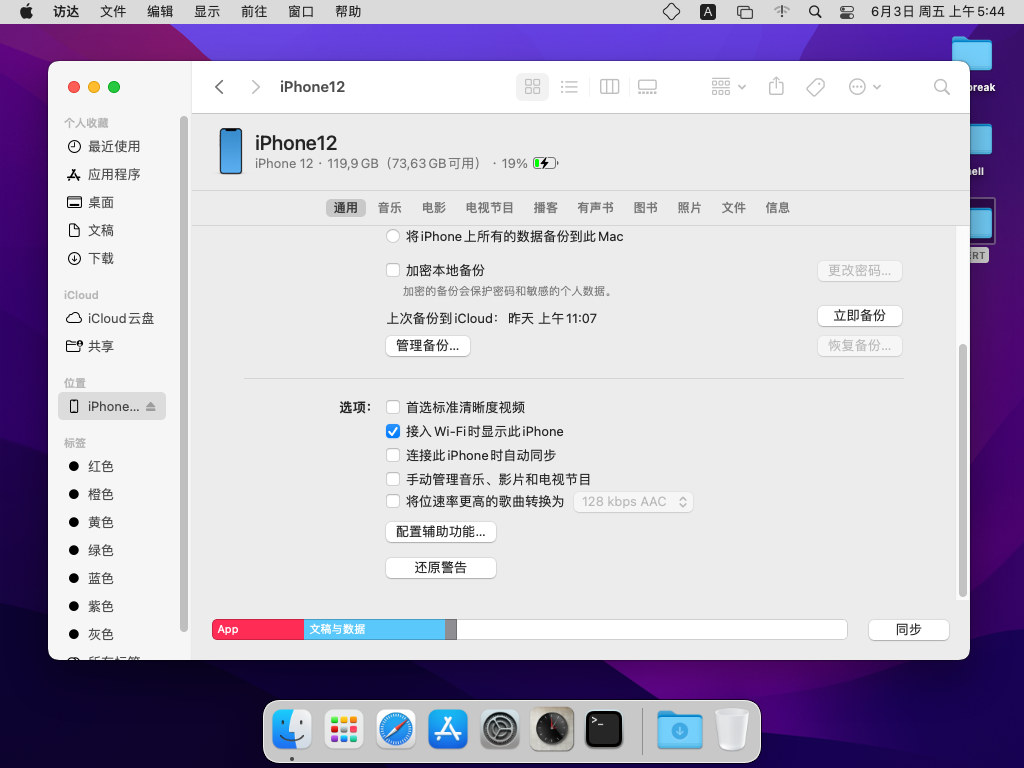
Task: Switch to the 信息 tab
Action: (777, 208)
